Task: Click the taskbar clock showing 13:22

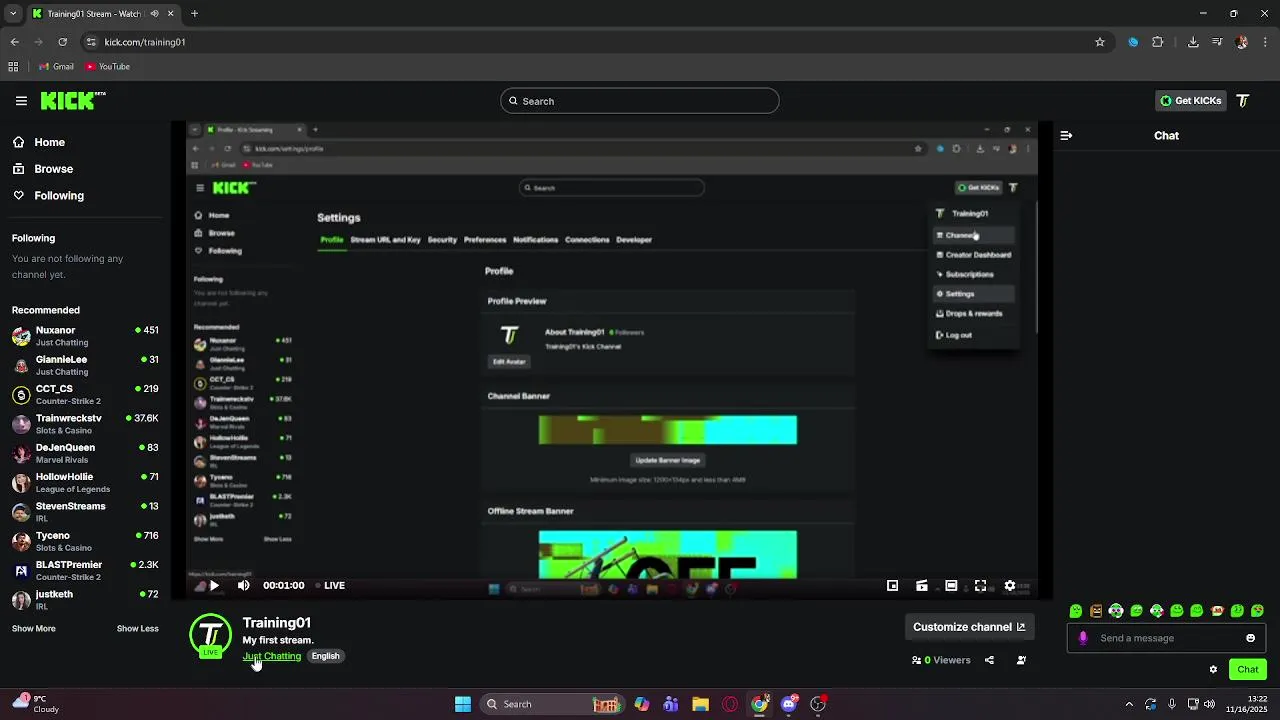Action: pyautogui.click(x=1247, y=704)
